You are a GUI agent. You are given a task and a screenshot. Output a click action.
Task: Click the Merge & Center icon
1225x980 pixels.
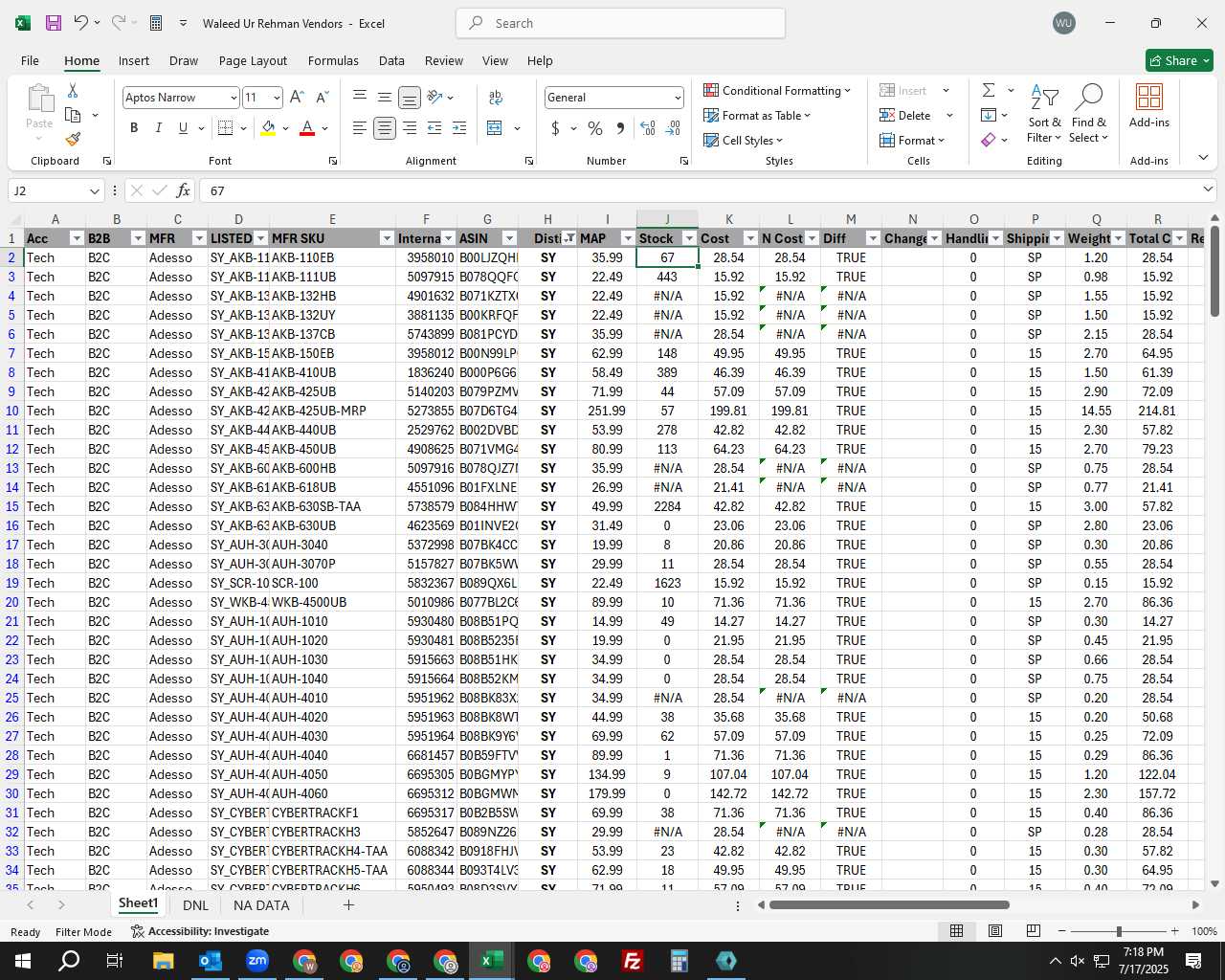point(495,127)
